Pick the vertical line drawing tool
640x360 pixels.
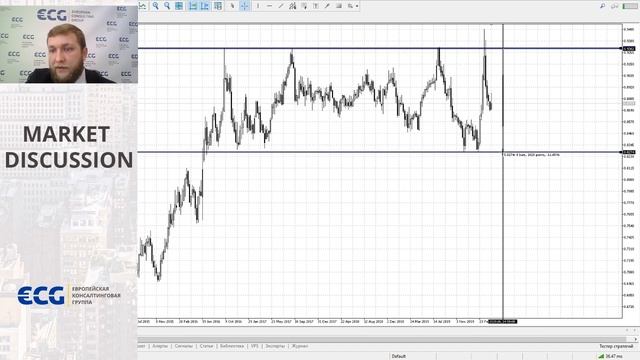pos(258,6)
